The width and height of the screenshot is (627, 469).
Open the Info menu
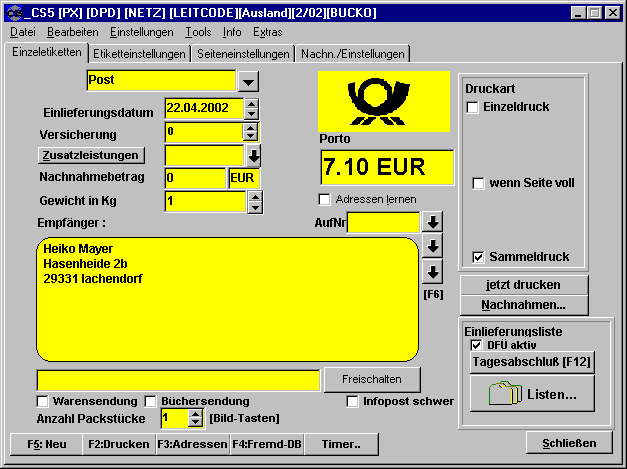(x=232, y=32)
